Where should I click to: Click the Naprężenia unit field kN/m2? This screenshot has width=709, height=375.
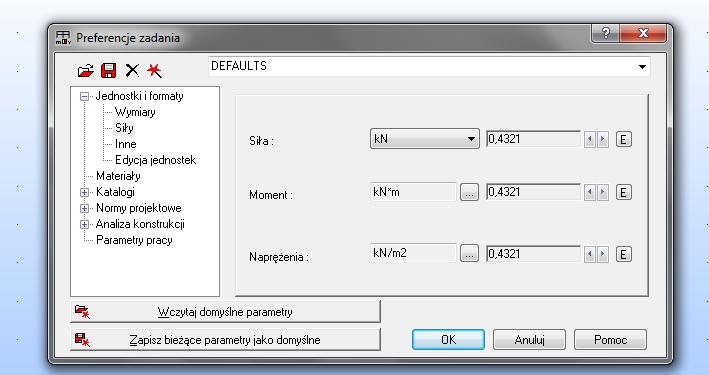coord(413,253)
